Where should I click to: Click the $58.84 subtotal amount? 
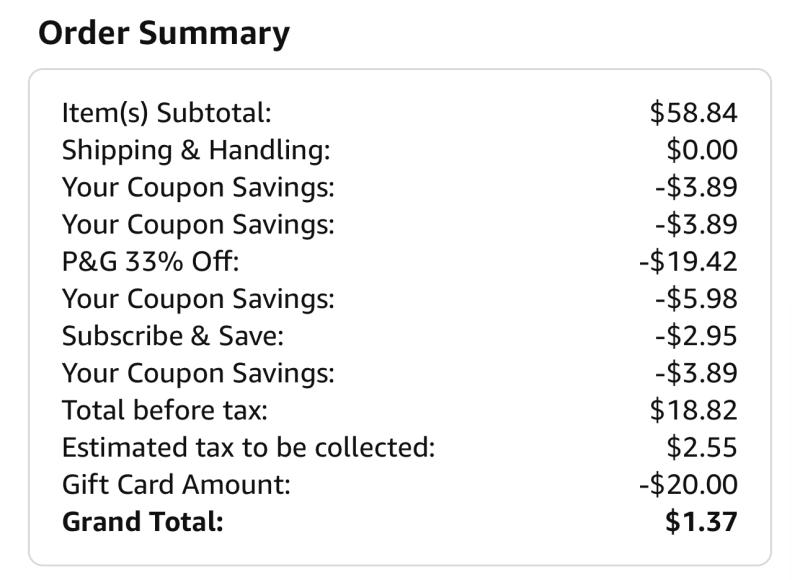coord(693,113)
